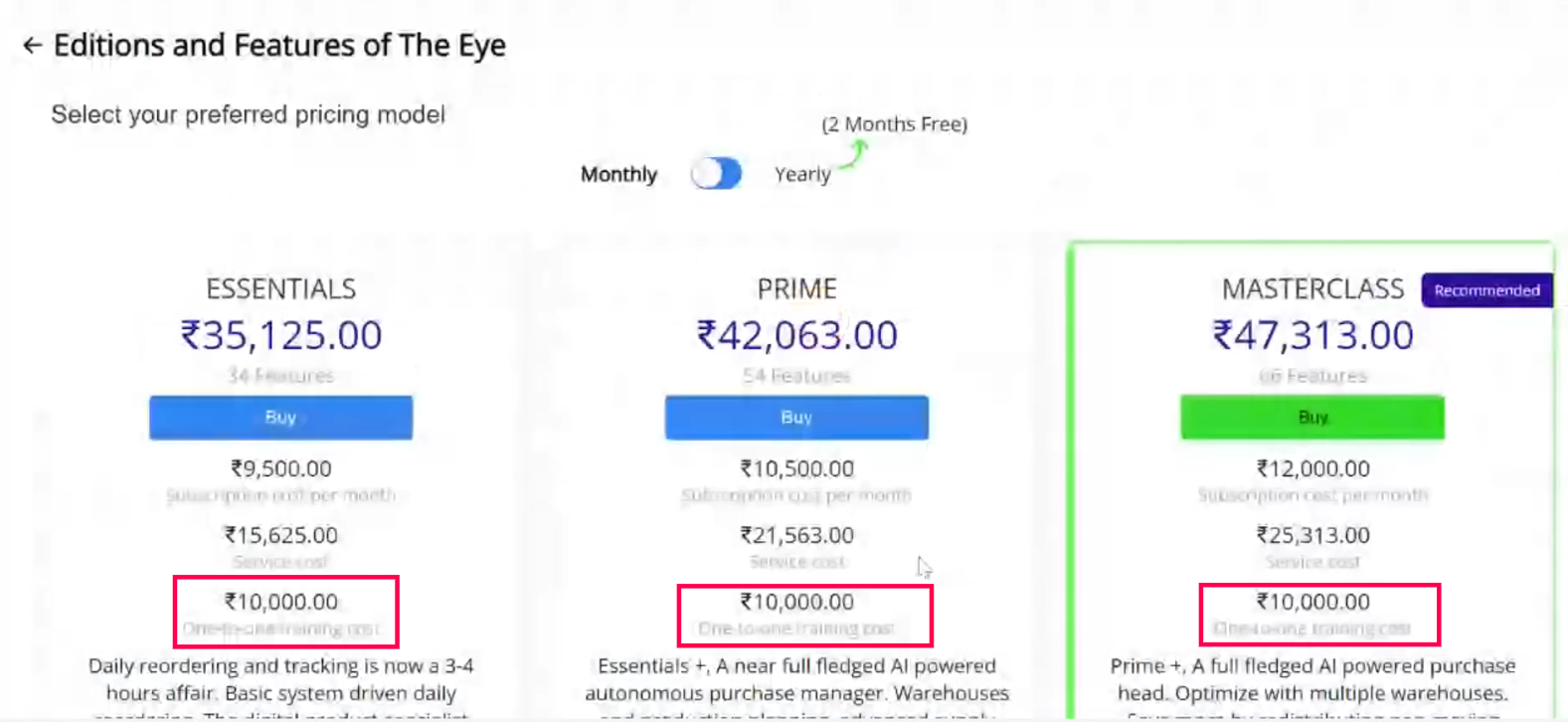Open the Masterclass plan title

pyautogui.click(x=1312, y=288)
